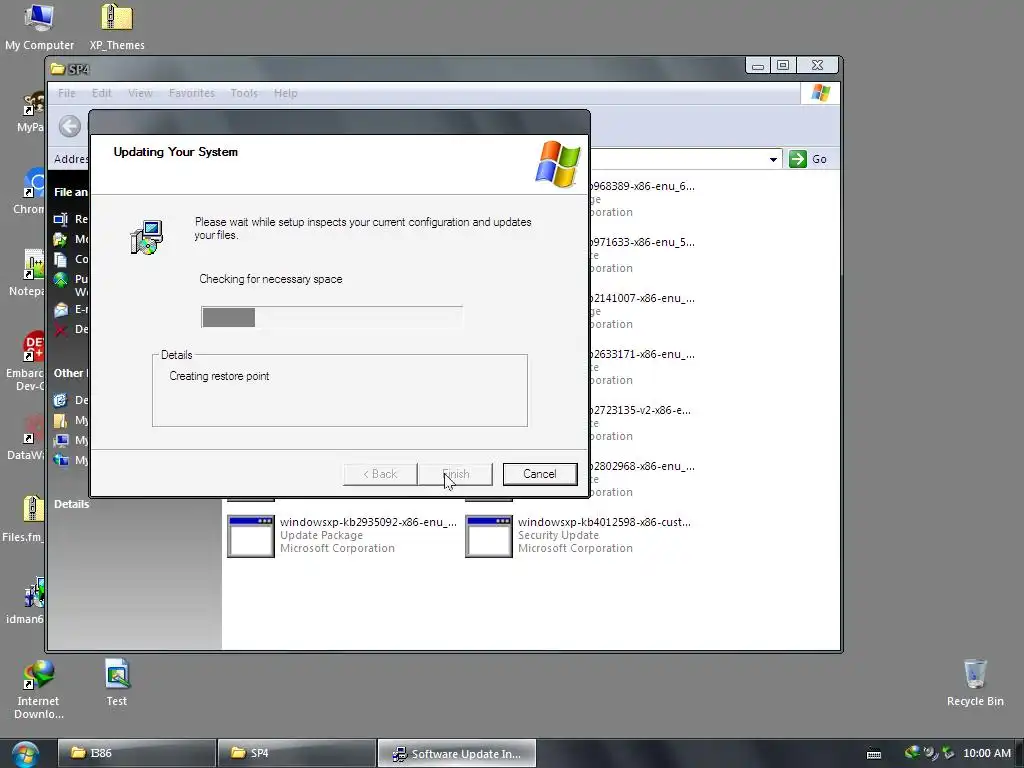Image resolution: width=1024 pixels, height=768 pixels.
Task: Select windowsxp-kb4012598 security update icon
Action: pos(488,536)
